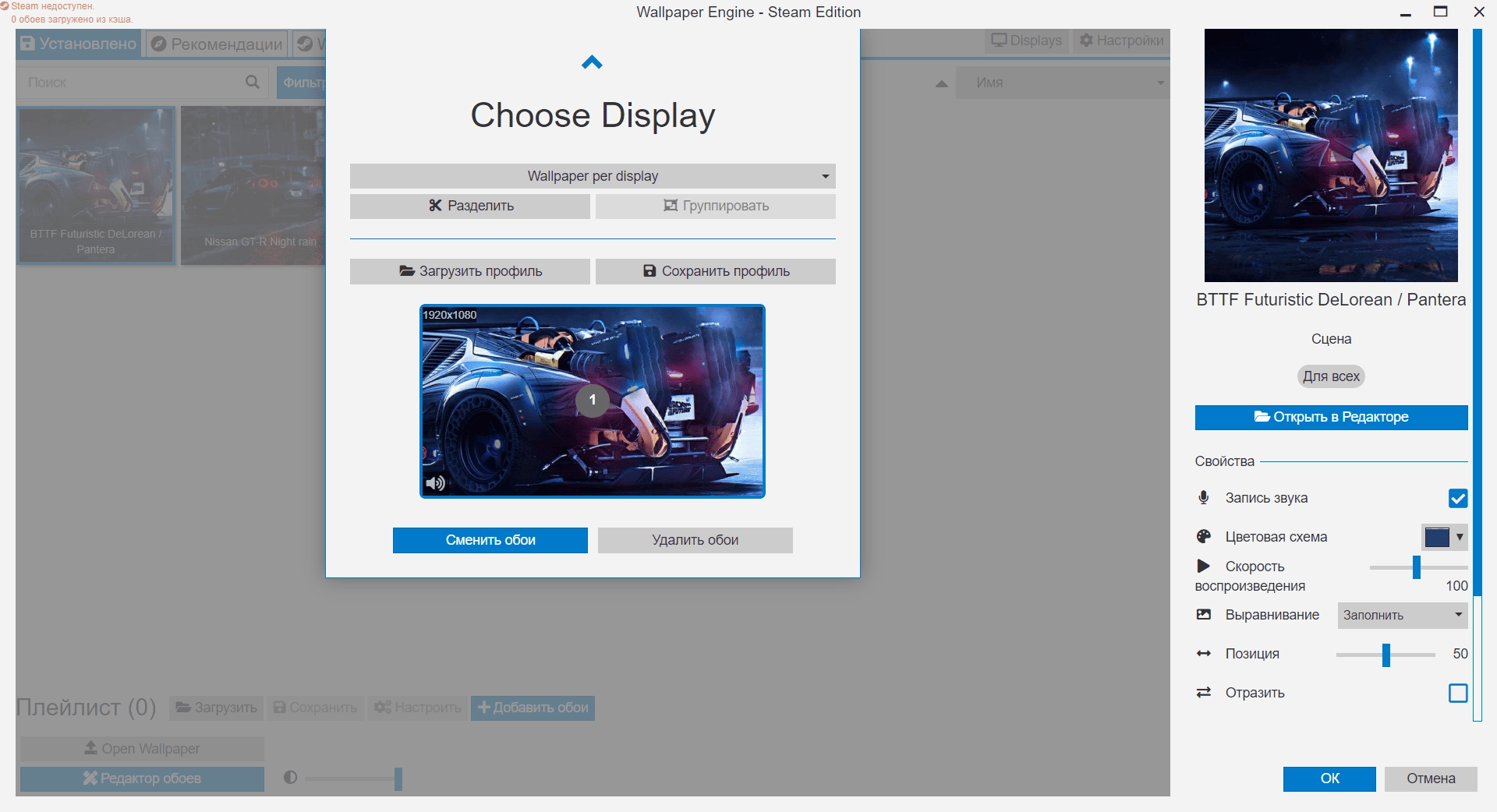
Task: Click Удалить обои button
Action: 695,540
